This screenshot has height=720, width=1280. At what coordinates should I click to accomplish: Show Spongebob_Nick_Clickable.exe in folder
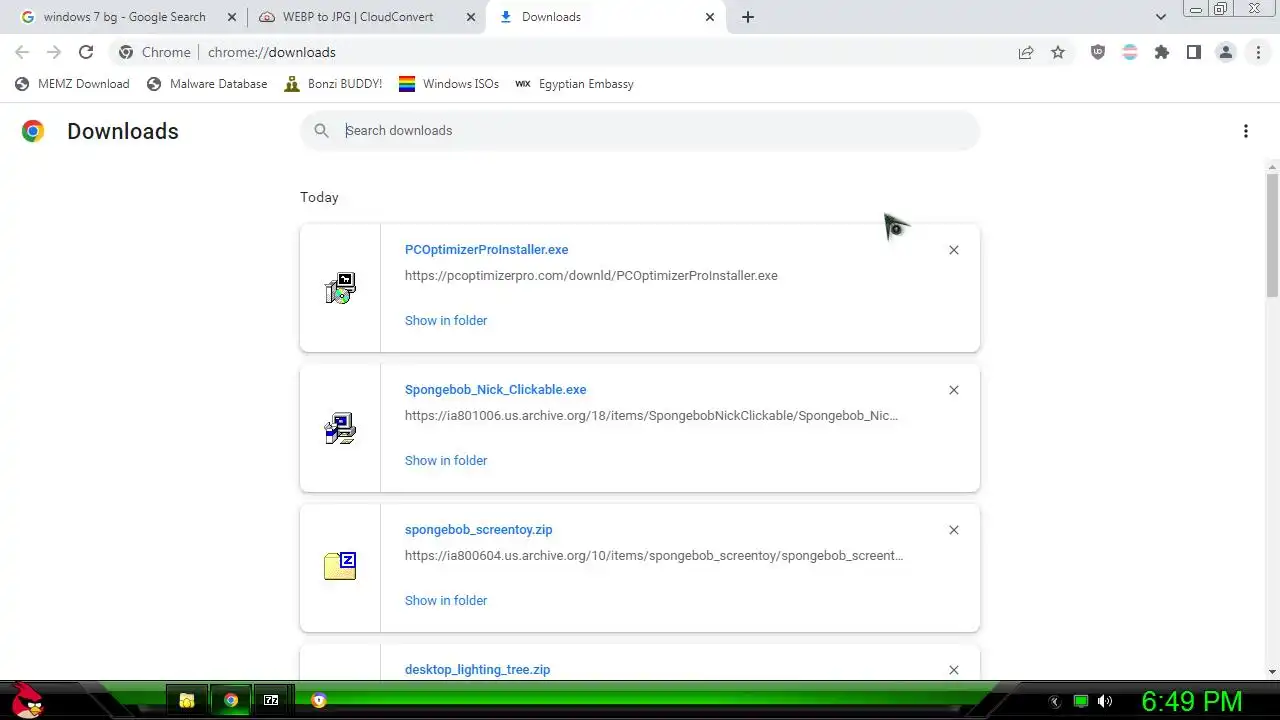[446, 461]
